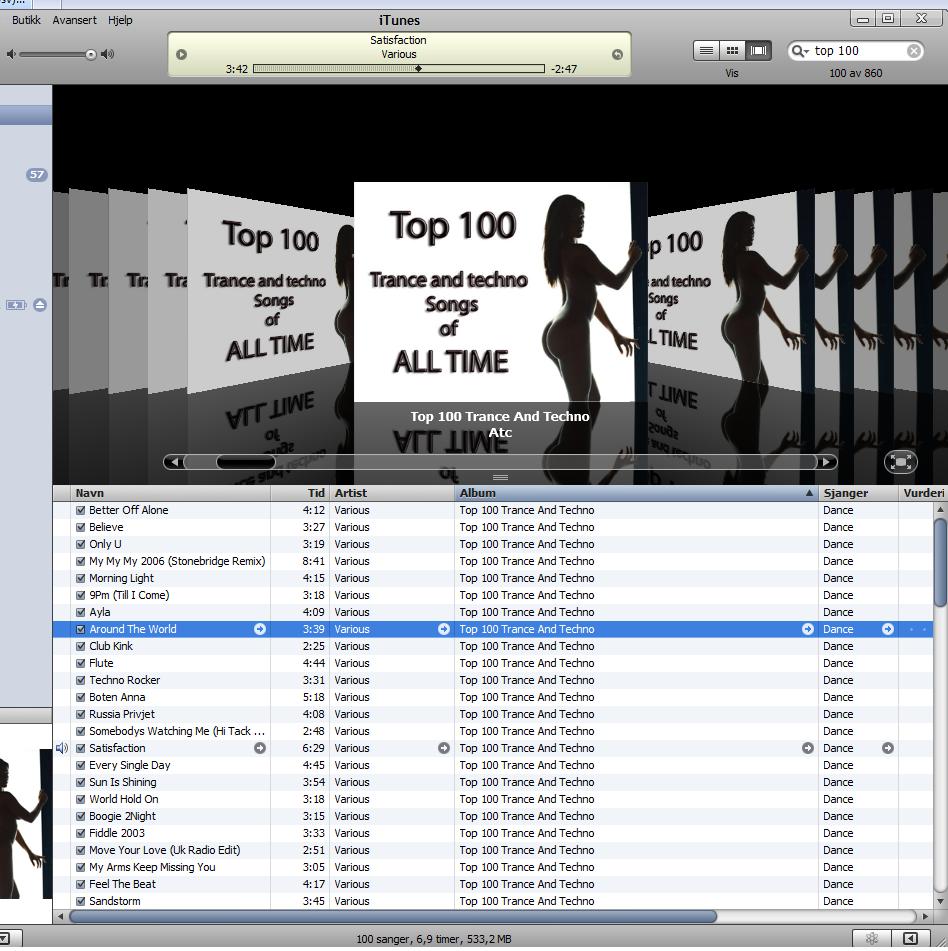The height and width of the screenshot is (951, 948).
Task: Click the battery device icon in sidebar
Action: point(16,305)
